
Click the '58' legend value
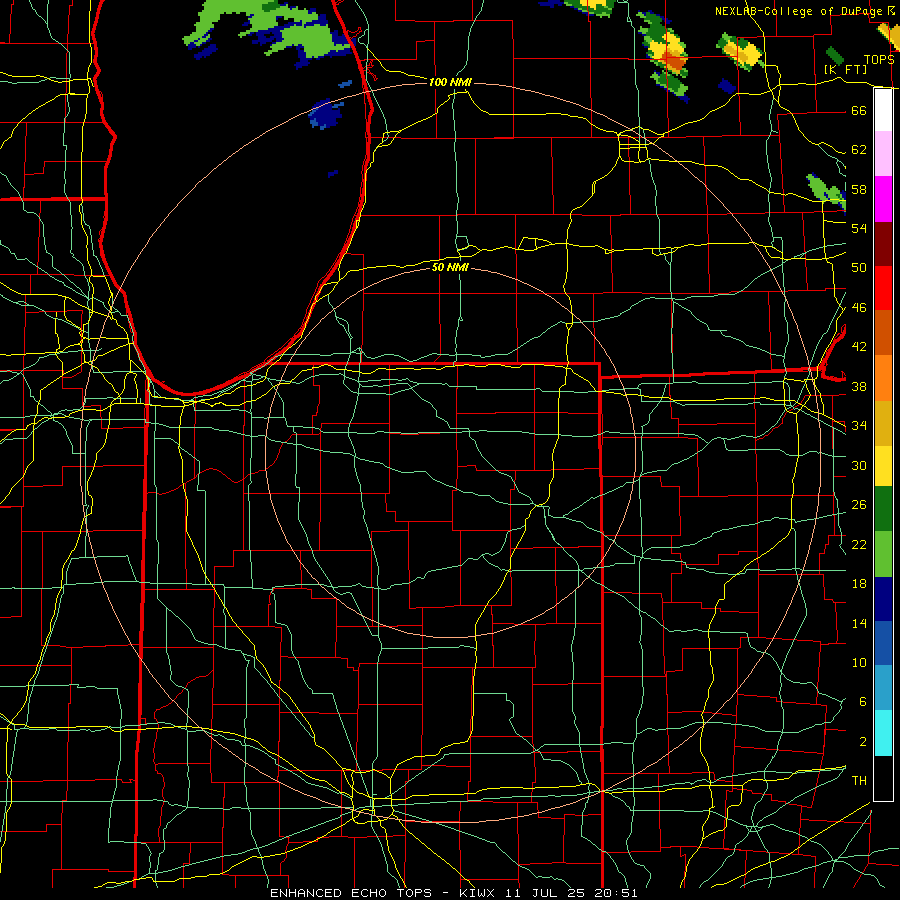tap(859, 189)
